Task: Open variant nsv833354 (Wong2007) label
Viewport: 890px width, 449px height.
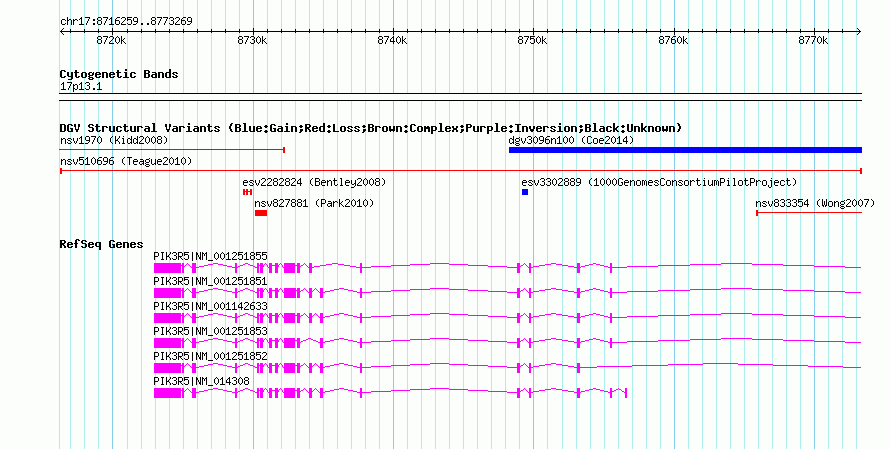Action: pyautogui.click(x=815, y=203)
